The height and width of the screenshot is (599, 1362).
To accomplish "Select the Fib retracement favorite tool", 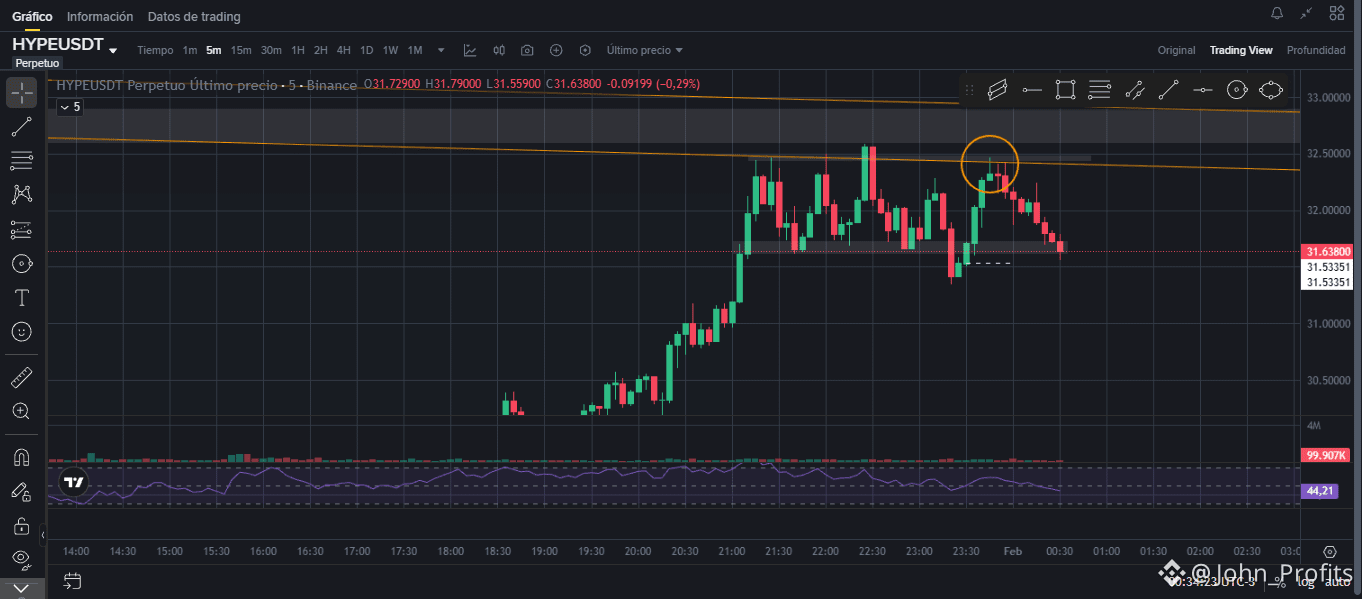I will tap(1100, 90).
